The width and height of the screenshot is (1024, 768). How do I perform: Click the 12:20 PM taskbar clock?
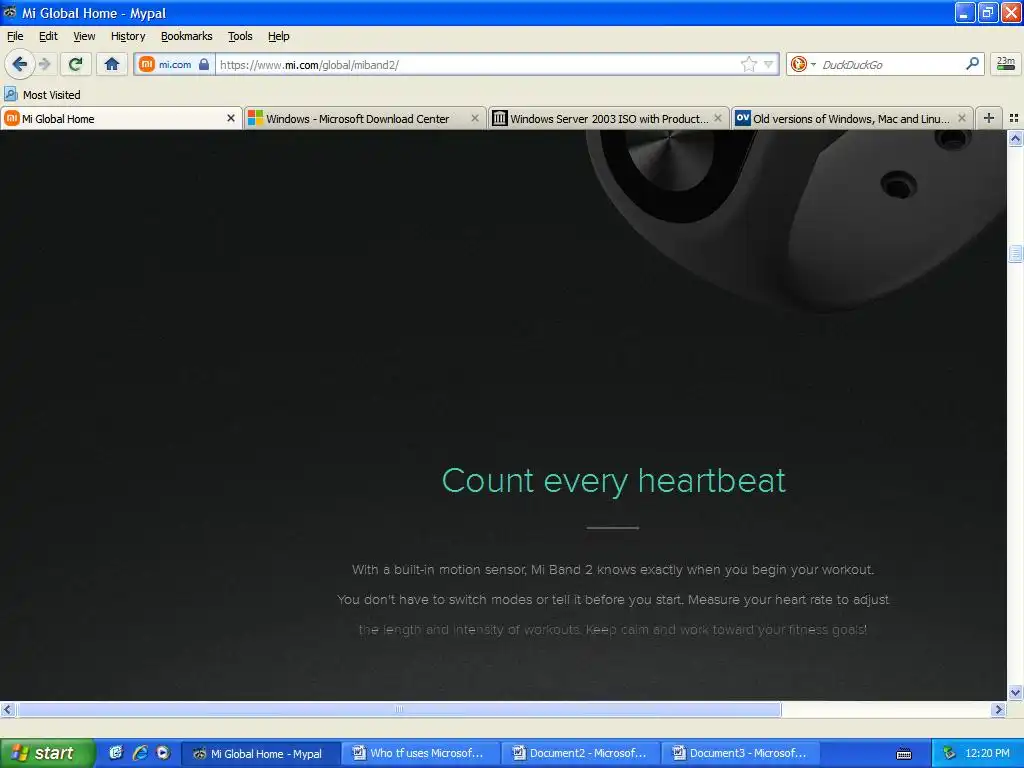(987, 753)
